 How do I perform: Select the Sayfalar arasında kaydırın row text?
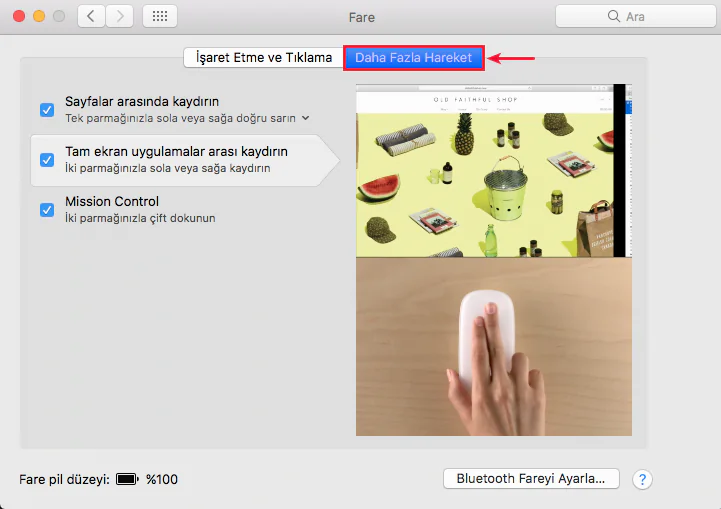[142, 101]
